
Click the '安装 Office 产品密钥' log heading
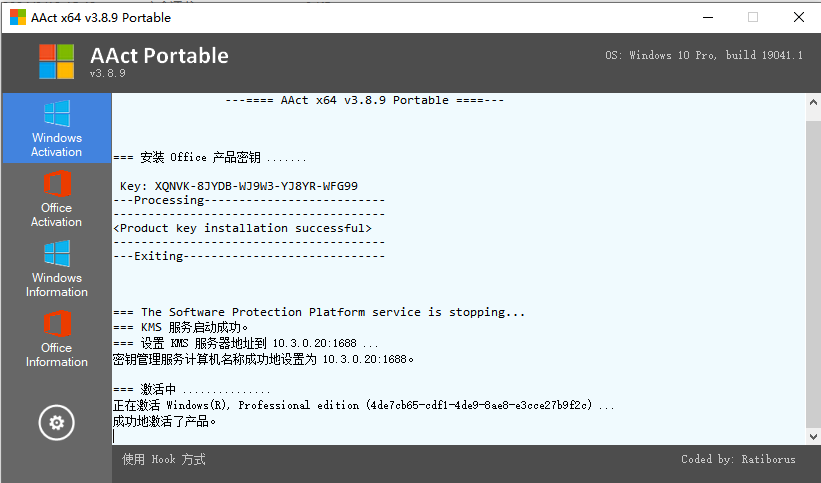tap(209, 157)
